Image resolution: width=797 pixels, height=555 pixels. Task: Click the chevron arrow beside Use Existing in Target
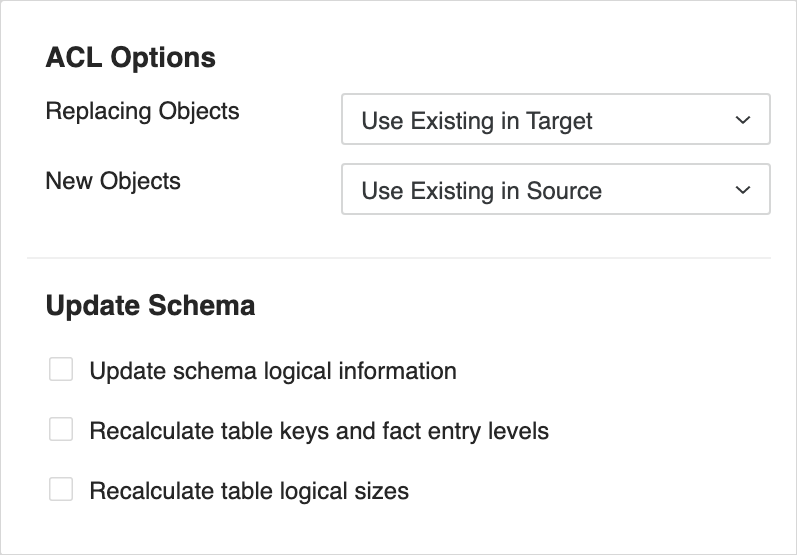pos(742,120)
